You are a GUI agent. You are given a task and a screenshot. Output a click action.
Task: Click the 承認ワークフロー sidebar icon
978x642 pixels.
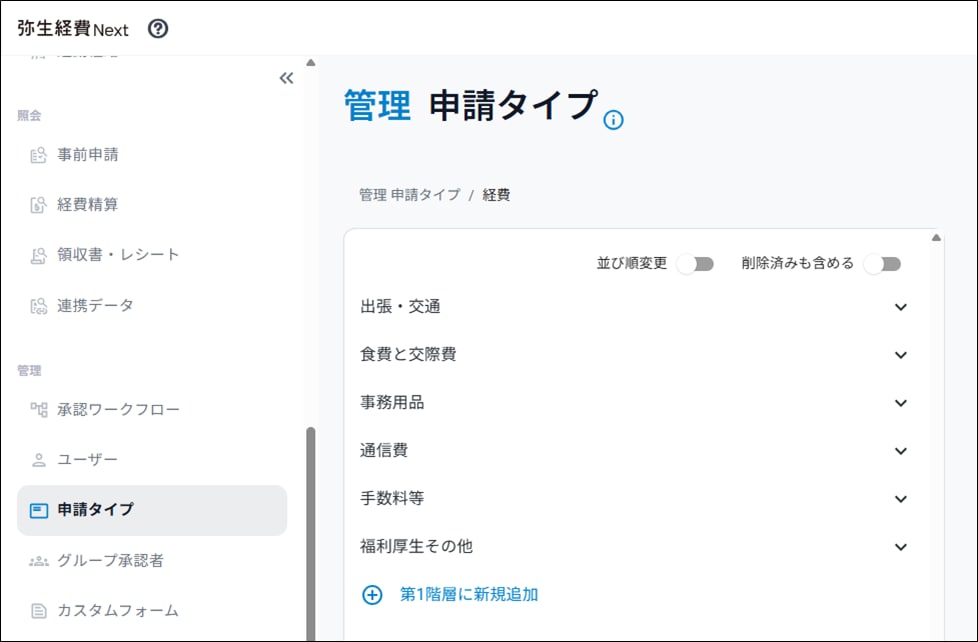pyautogui.click(x=39, y=409)
